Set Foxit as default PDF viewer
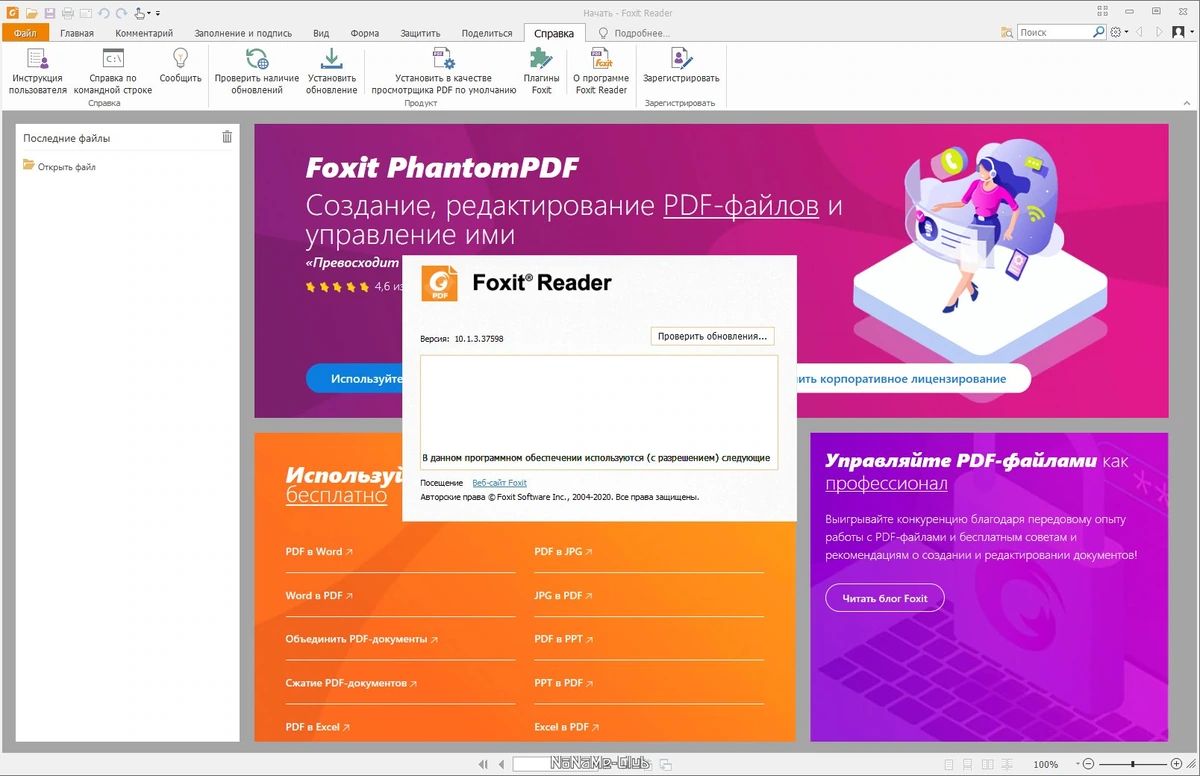The height and width of the screenshot is (776, 1200). (x=443, y=71)
